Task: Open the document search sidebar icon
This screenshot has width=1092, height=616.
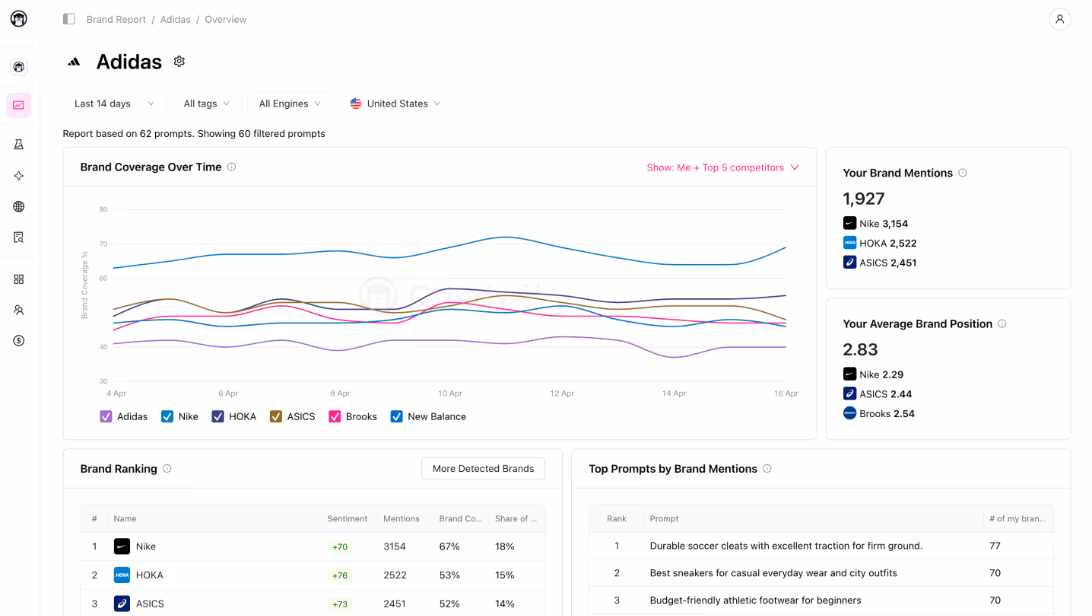Action: (19, 237)
